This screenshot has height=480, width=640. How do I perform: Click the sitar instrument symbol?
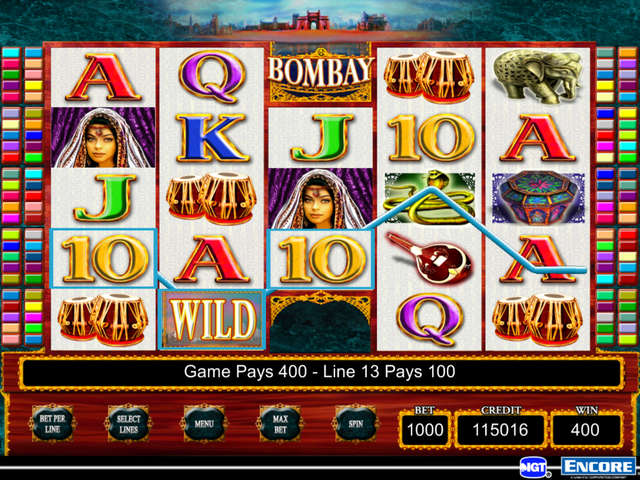click(x=429, y=258)
